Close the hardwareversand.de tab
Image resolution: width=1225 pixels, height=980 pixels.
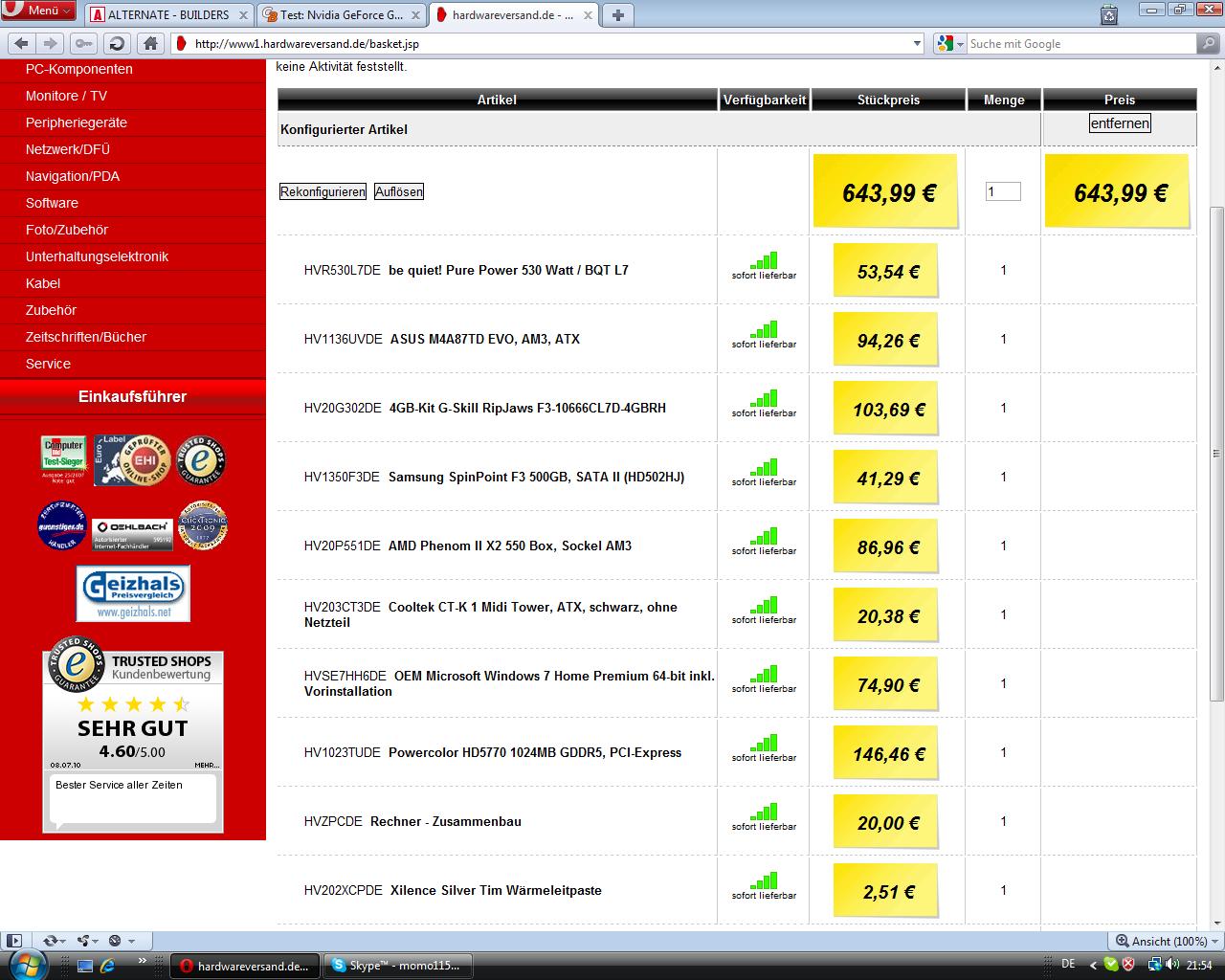(590, 15)
